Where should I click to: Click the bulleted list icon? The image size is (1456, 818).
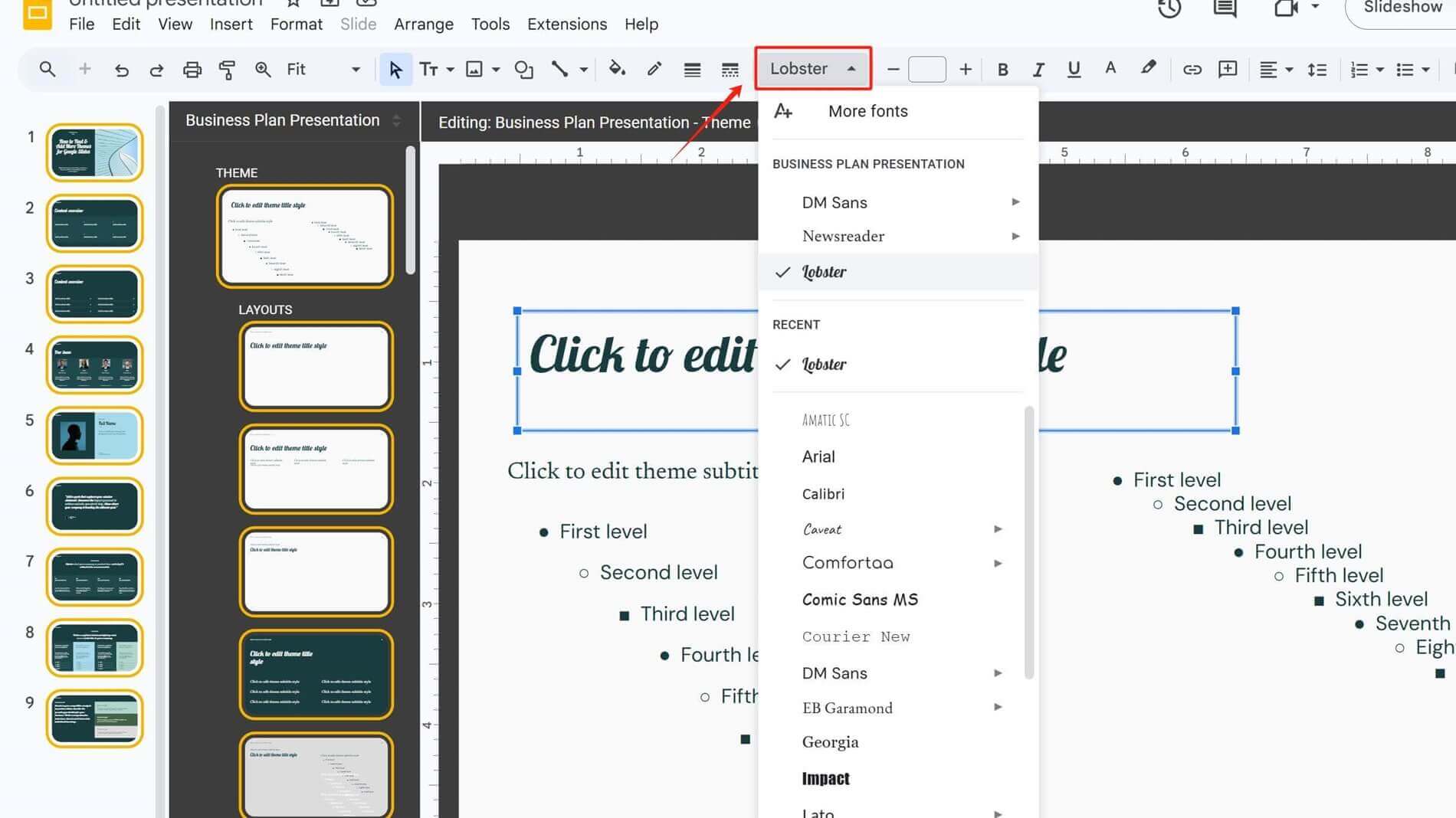1404,70
